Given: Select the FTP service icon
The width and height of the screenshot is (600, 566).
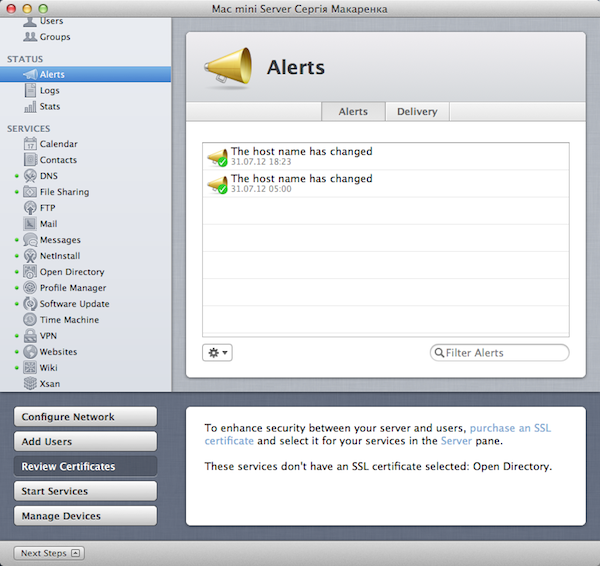Looking at the screenshot, I should pos(30,208).
